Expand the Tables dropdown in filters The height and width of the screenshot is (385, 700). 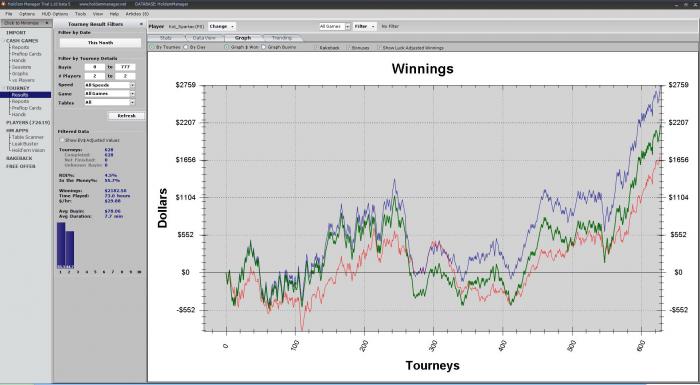pyautogui.click(x=132, y=102)
